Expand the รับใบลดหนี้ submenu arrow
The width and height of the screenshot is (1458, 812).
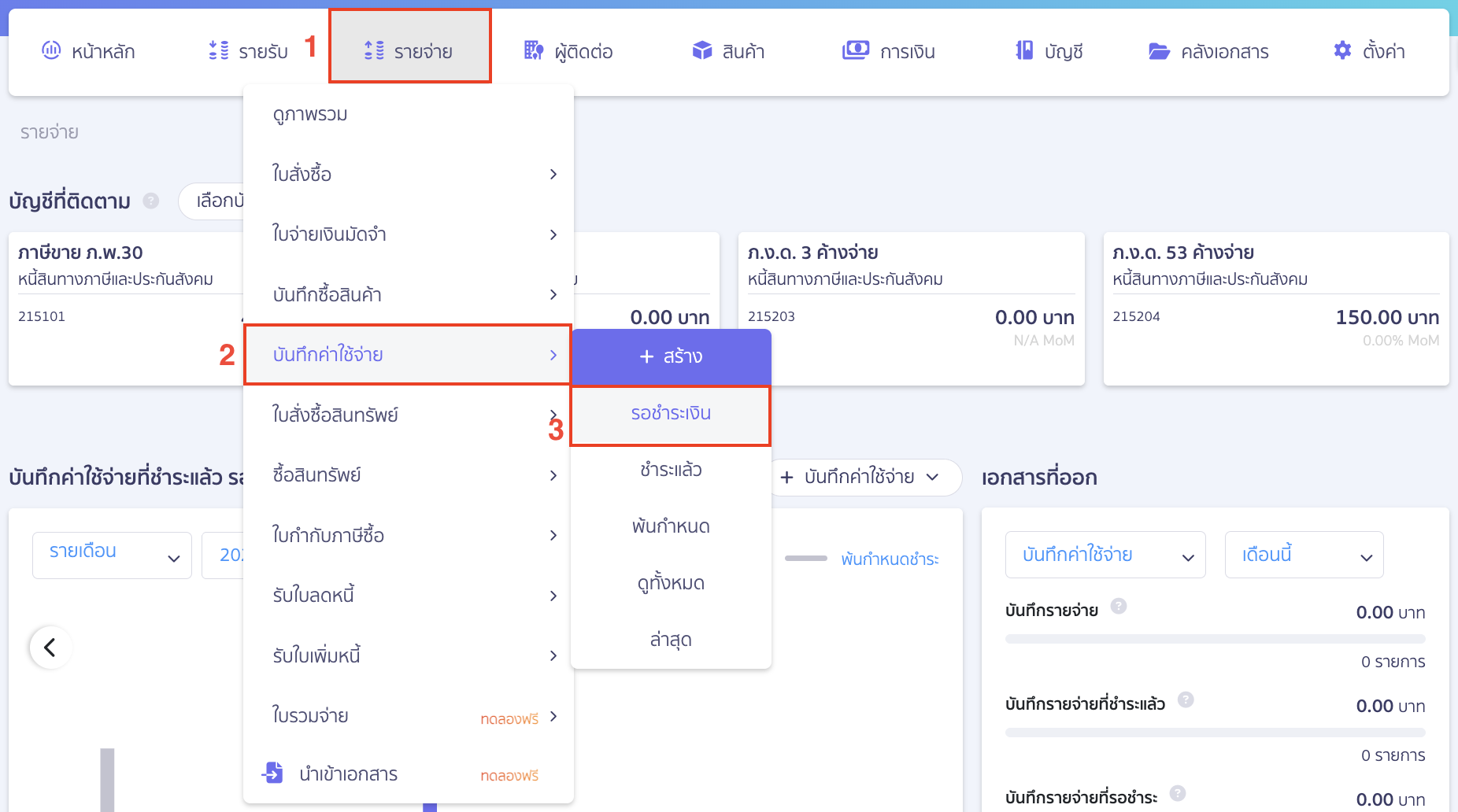pyautogui.click(x=553, y=596)
